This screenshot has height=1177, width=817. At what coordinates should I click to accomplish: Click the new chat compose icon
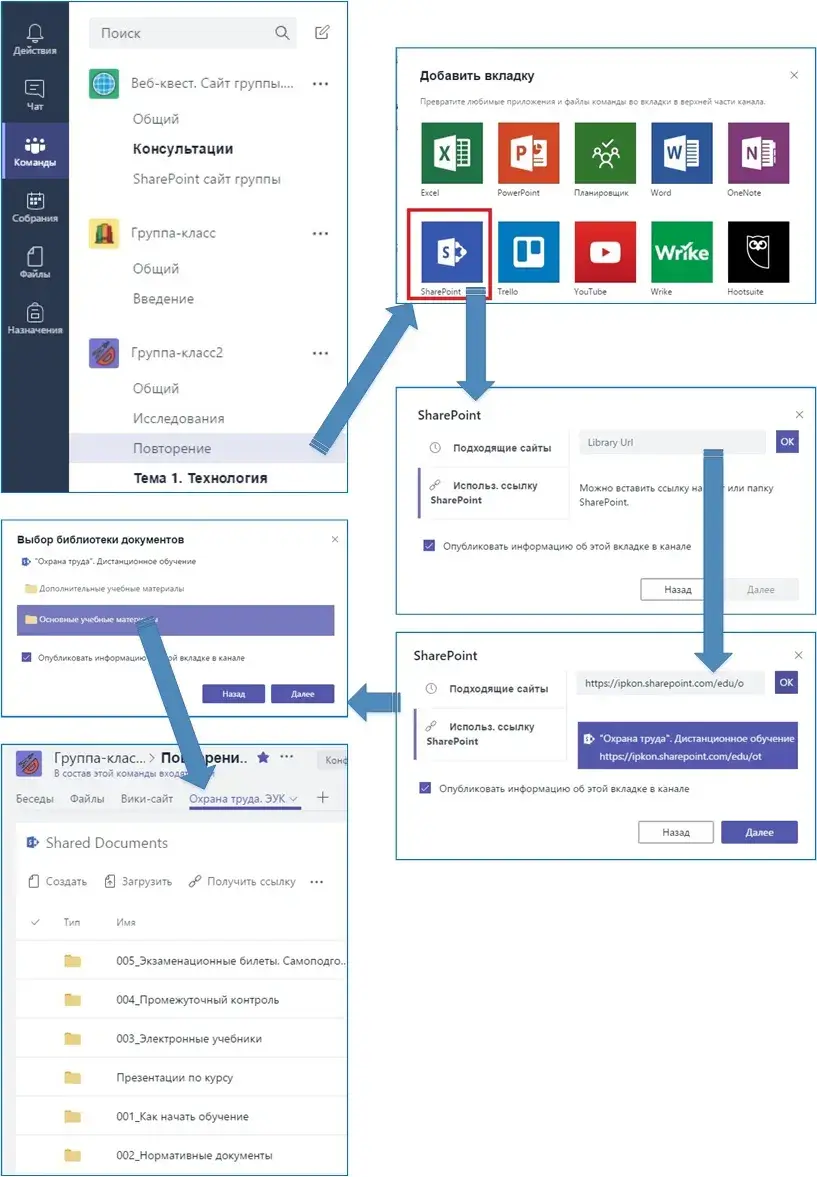[321, 33]
